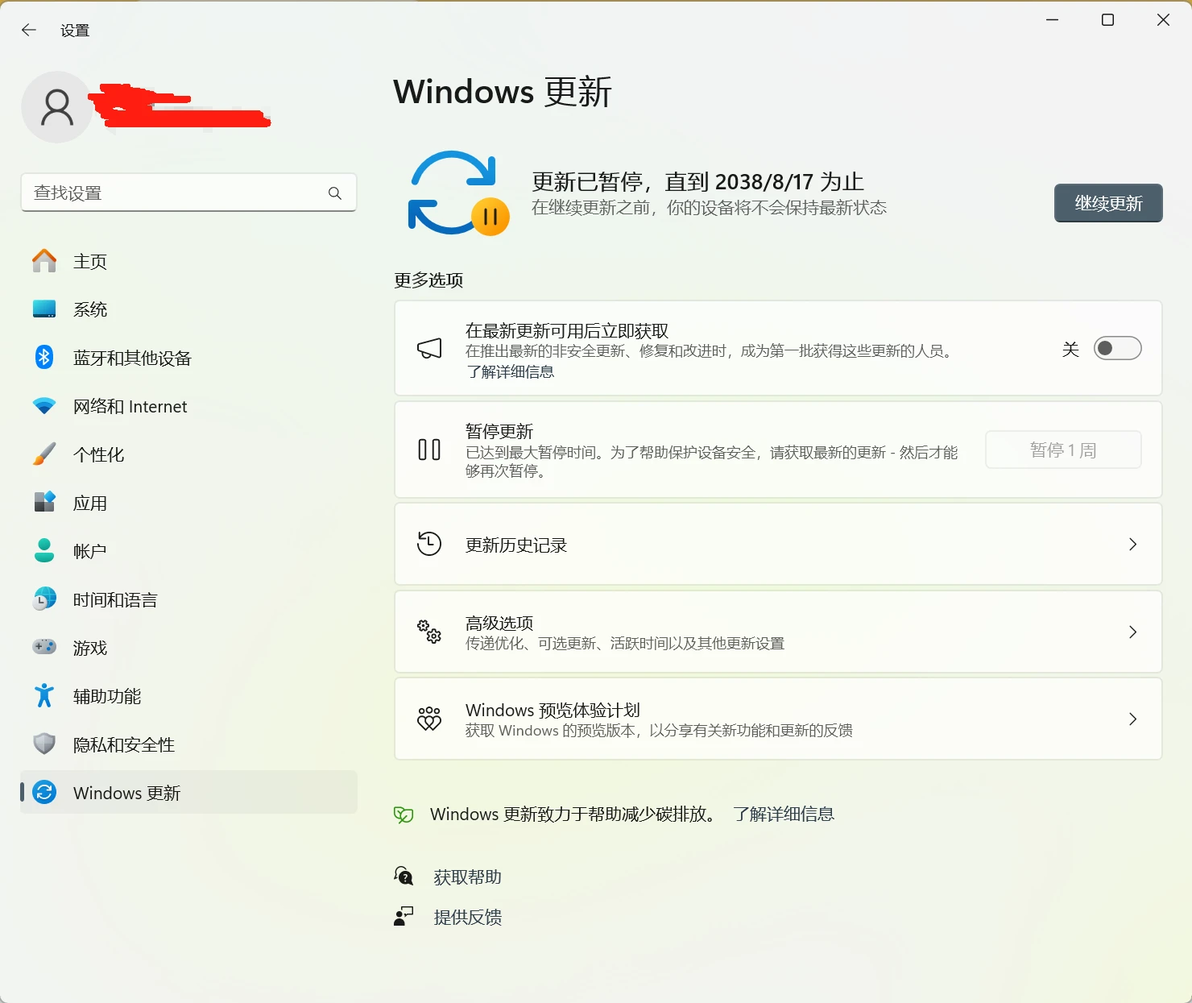The width and height of the screenshot is (1192, 1003).
Task: Click the green leaf carbon icon
Action: 404,815
